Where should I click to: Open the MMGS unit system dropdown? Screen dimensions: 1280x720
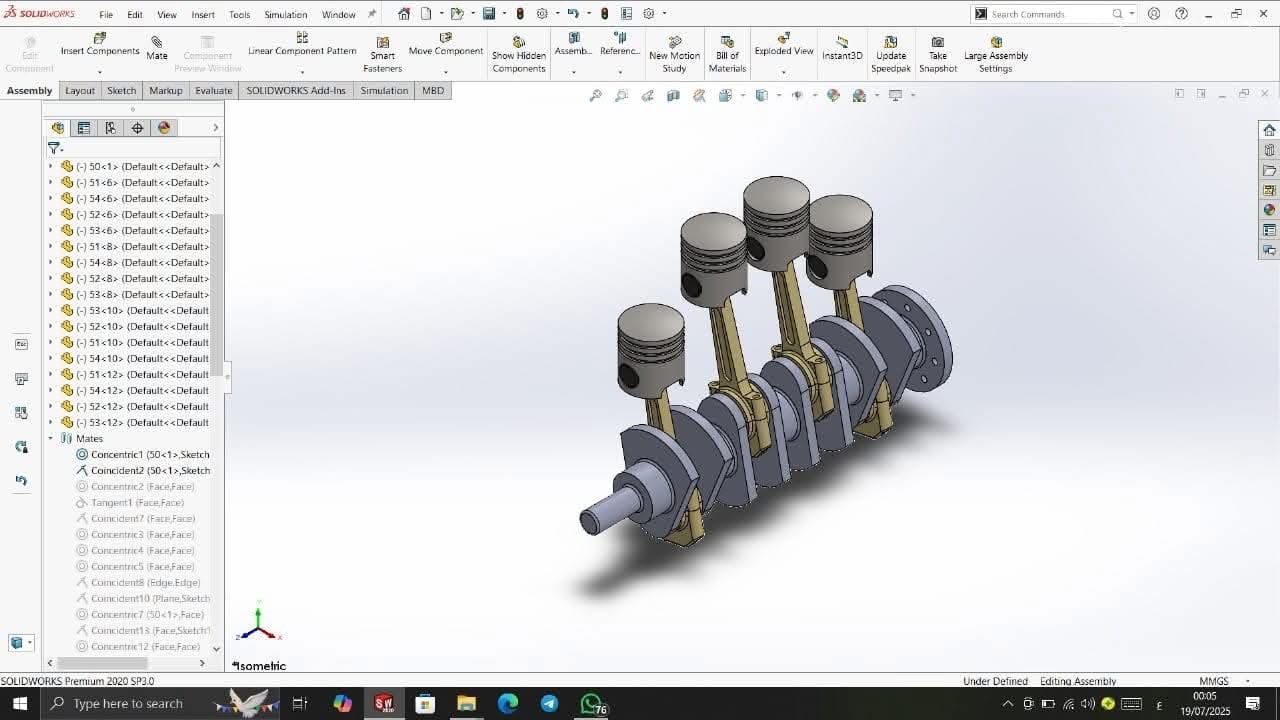tap(1247, 681)
